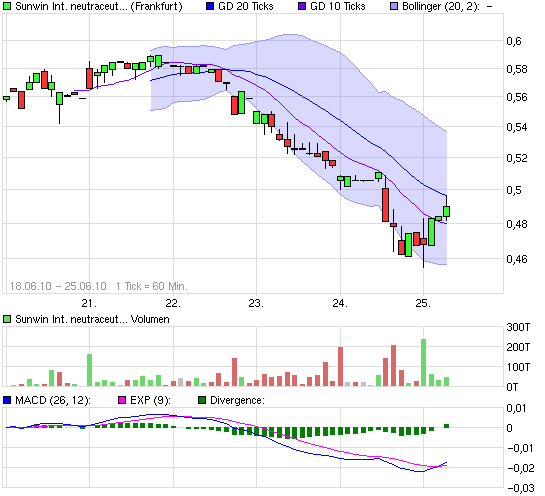Click the 0,48 price axis label
This screenshot has width=545, height=496.
(x=517, y=224)
